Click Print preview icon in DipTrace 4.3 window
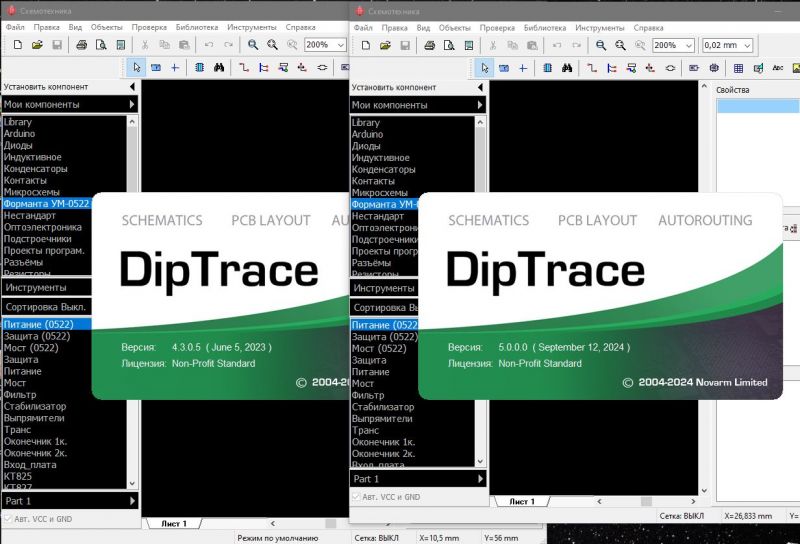 click(x=101, y=45)
